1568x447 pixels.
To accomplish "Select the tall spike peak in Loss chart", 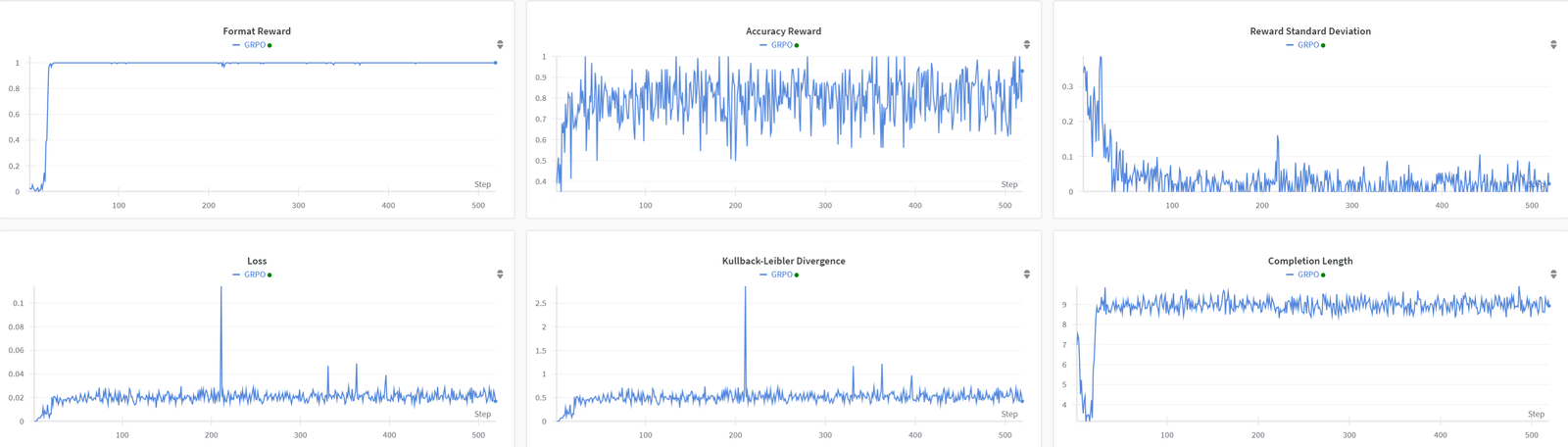I will coord(221,288).
